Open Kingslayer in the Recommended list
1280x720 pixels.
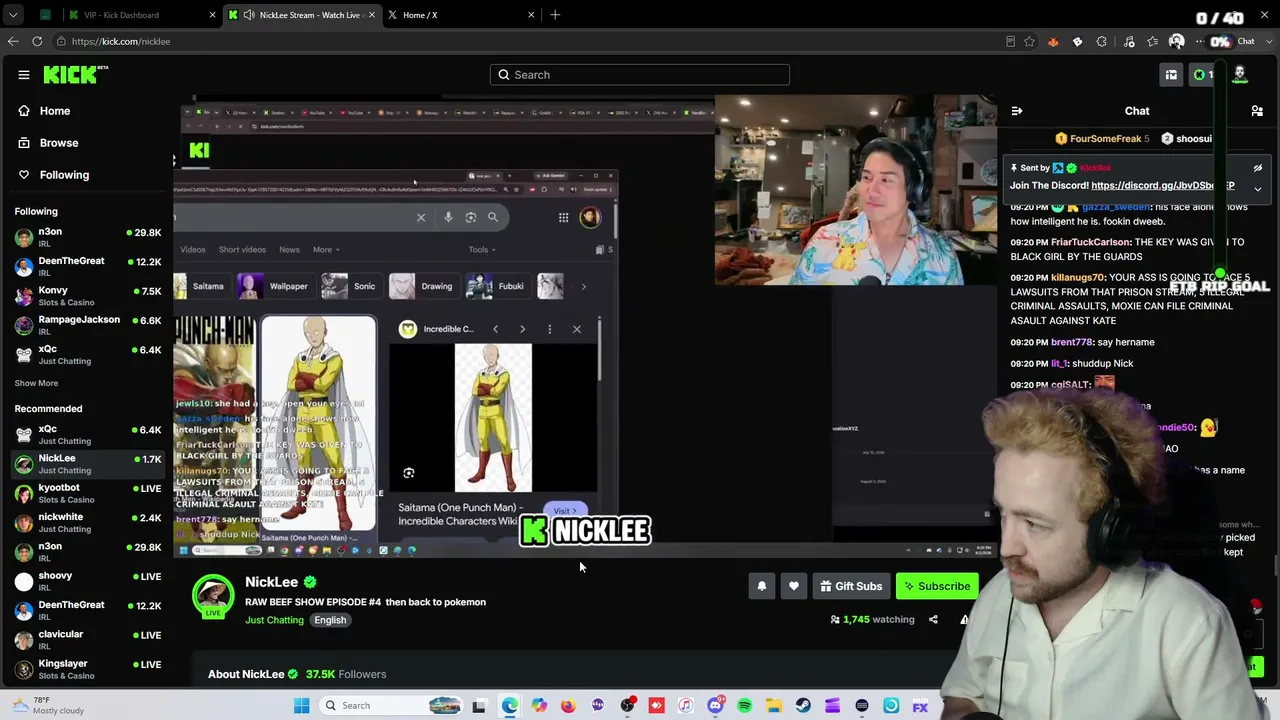pos(88,669)
